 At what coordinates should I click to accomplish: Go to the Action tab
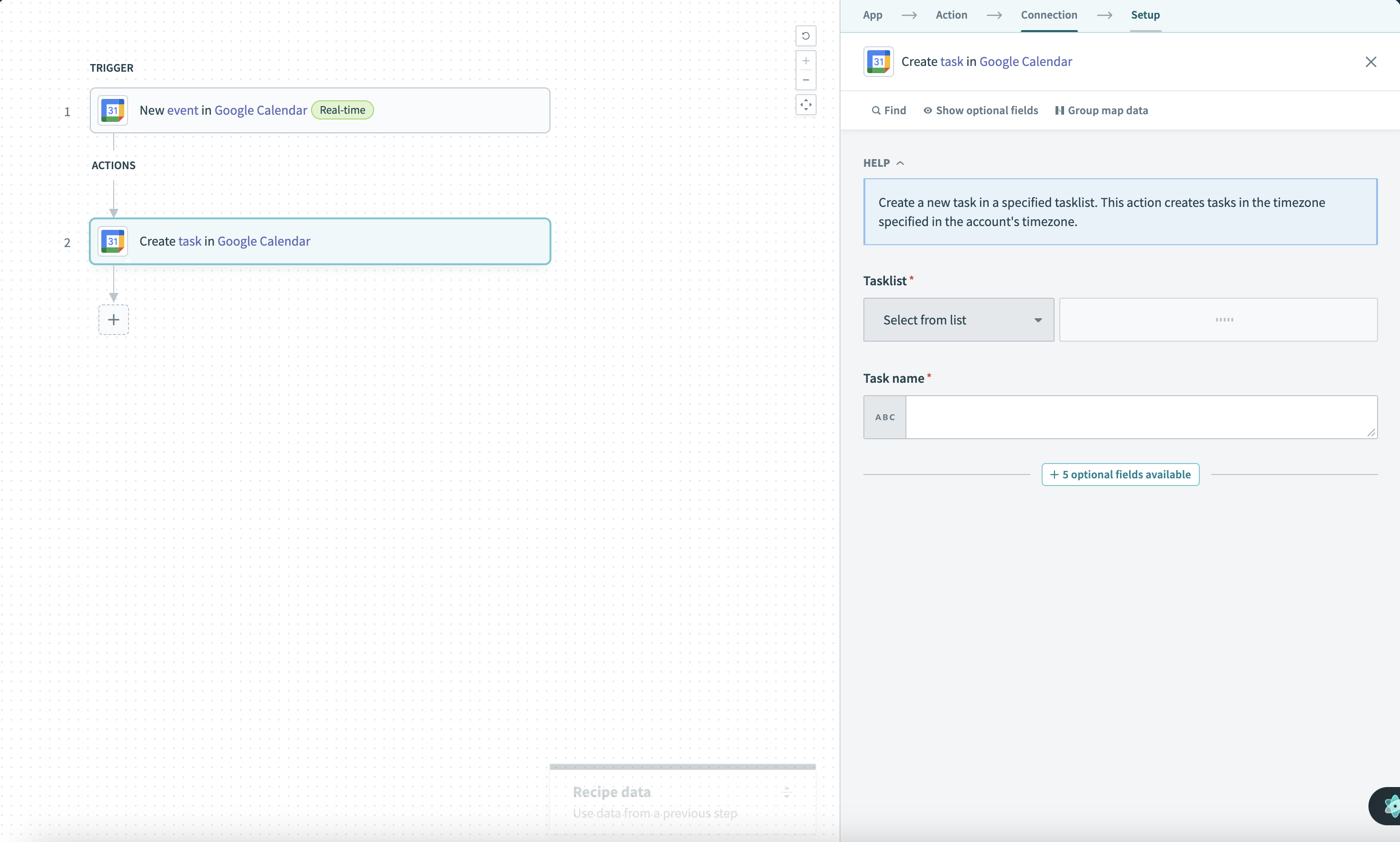coord(951,15)
